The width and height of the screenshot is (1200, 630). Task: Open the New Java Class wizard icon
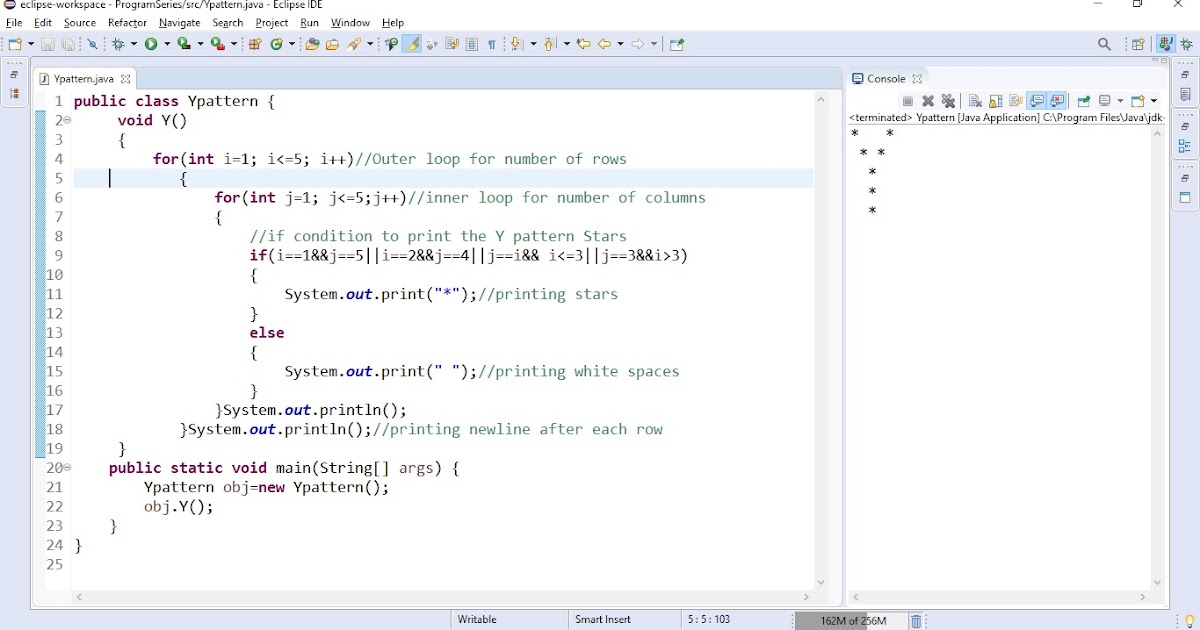coord(277,43)
